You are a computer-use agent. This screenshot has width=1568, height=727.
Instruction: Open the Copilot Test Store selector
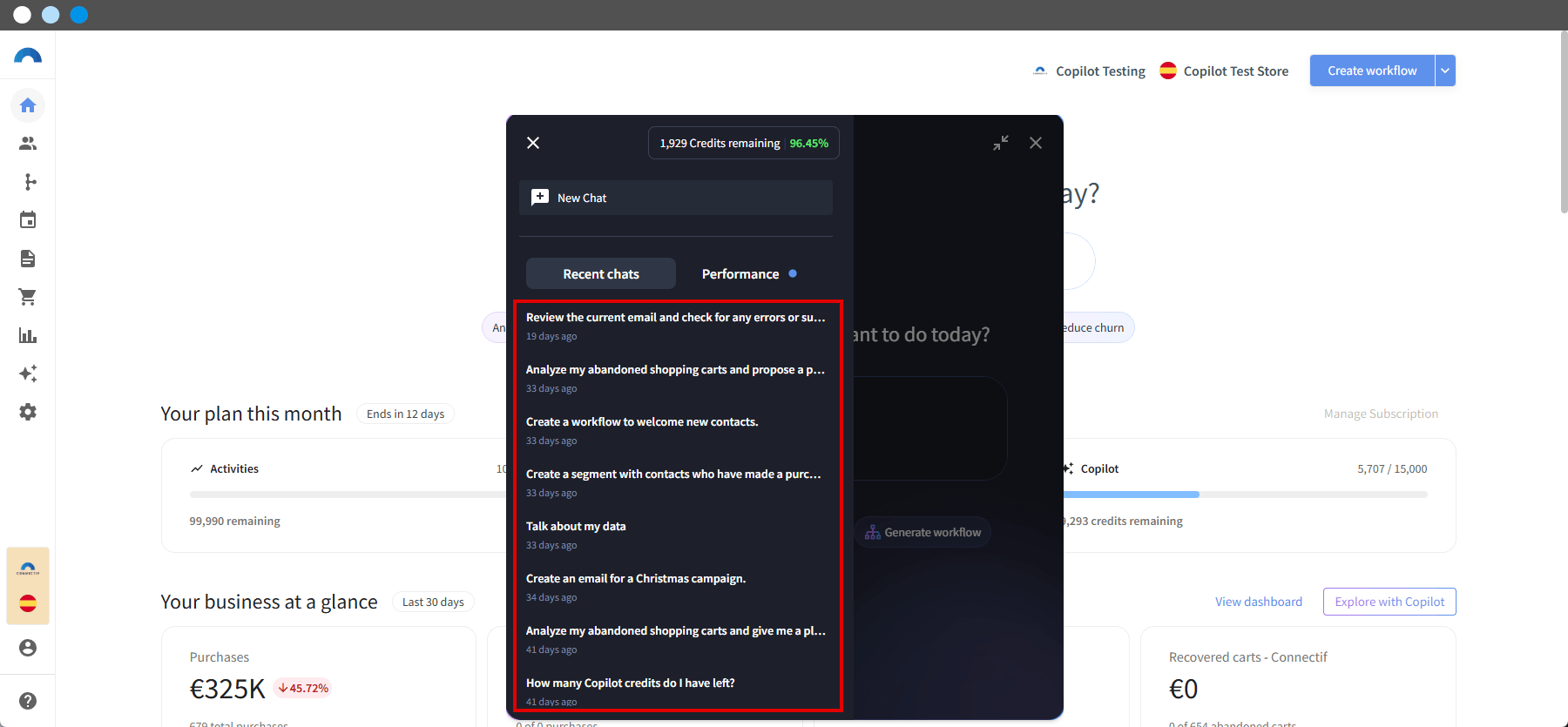coord(1224,71)
